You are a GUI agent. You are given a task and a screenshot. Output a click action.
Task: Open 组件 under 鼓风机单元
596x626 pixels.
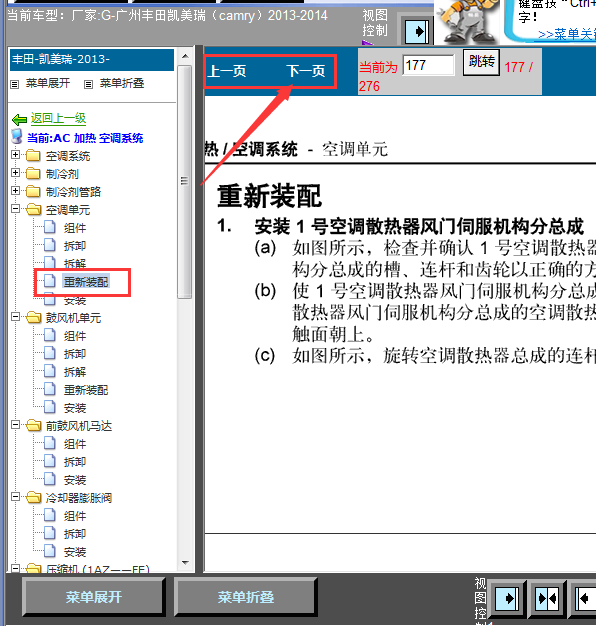(75, 336)
